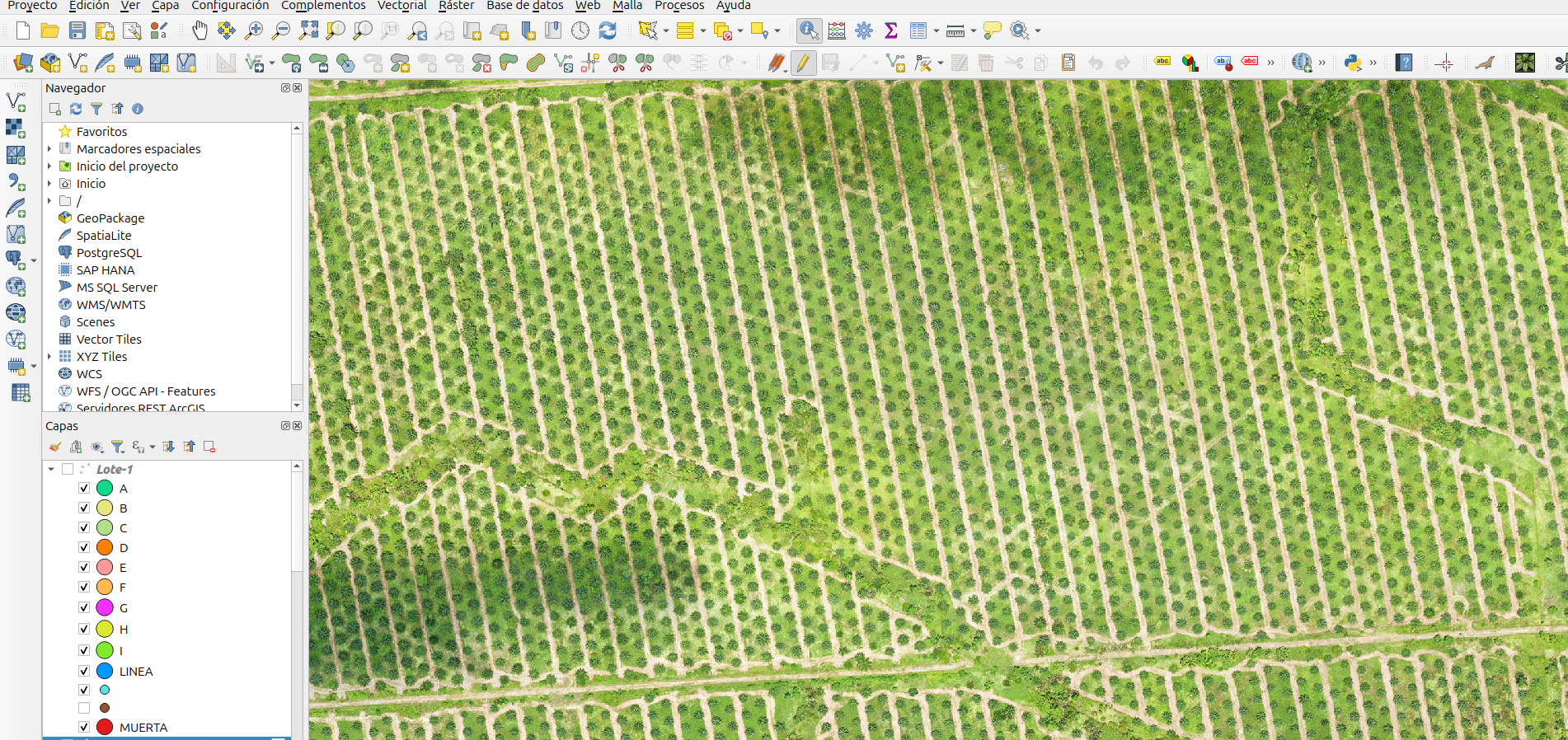Image resolution: width=1568 pixels, height=740 pixels.
Task: Expand the Inicio del proyecto node
Action: tap(49, 166)
